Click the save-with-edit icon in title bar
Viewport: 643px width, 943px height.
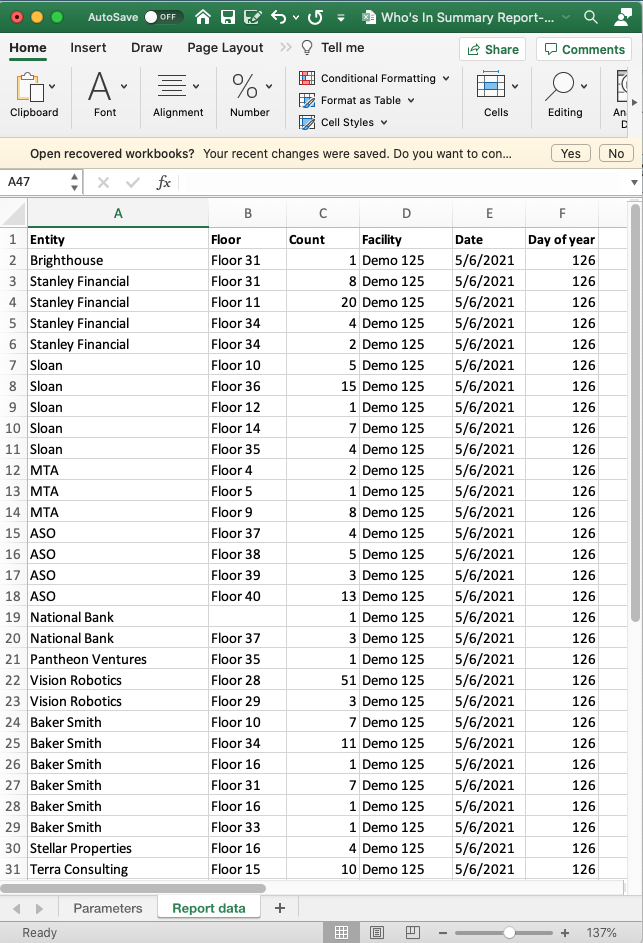(253, 17)
